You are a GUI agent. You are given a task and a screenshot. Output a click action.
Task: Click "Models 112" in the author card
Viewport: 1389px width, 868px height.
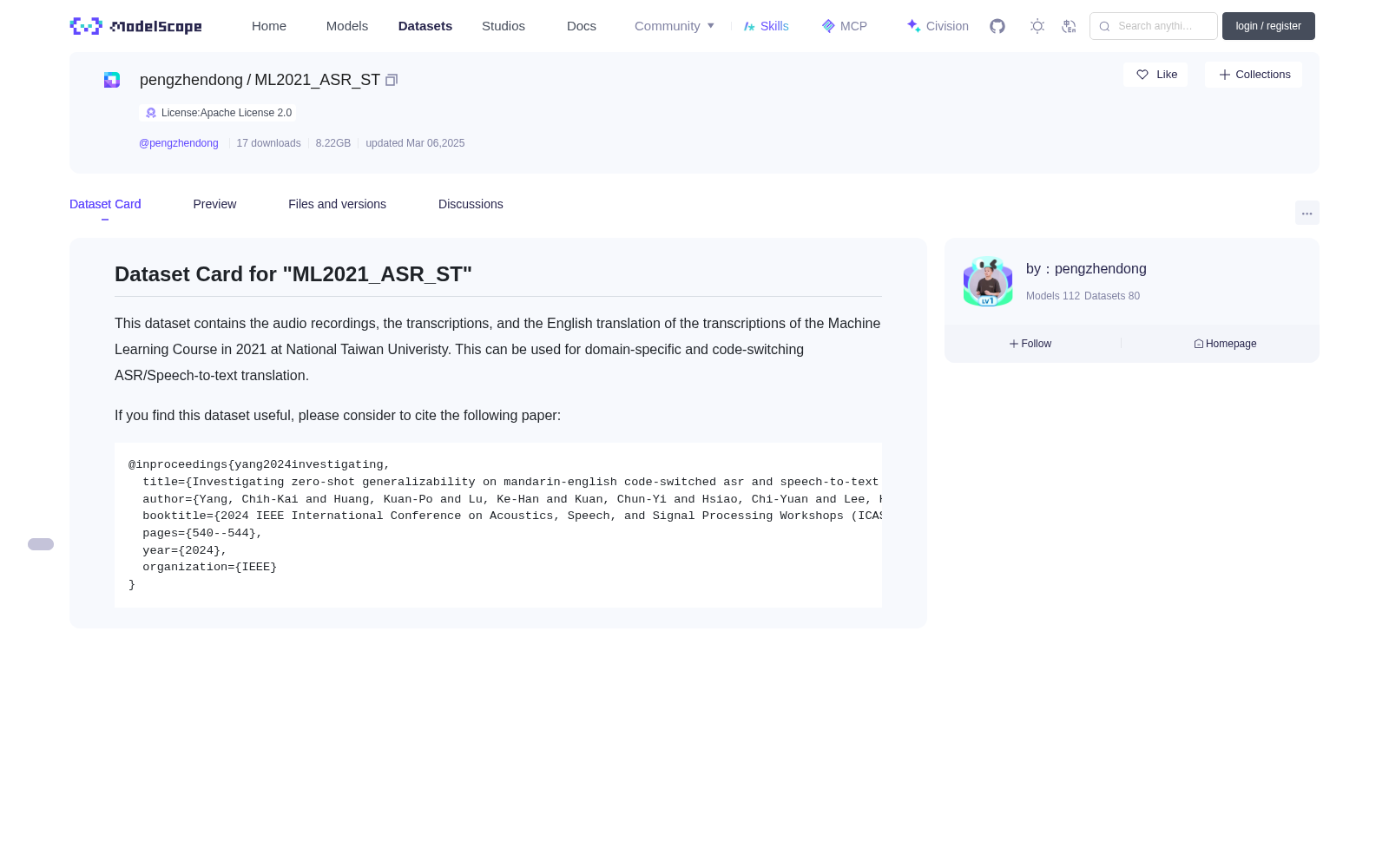click(x=1053, y=296)
